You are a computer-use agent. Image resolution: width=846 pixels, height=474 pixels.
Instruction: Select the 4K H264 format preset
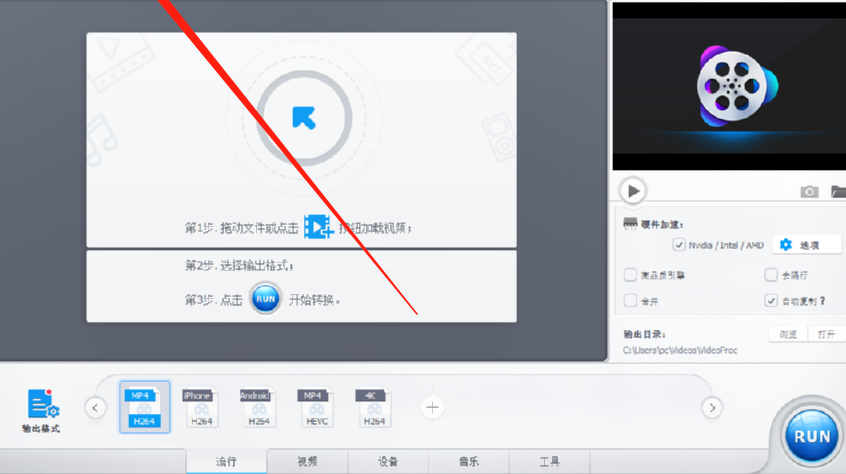click(x=373, y=408)
